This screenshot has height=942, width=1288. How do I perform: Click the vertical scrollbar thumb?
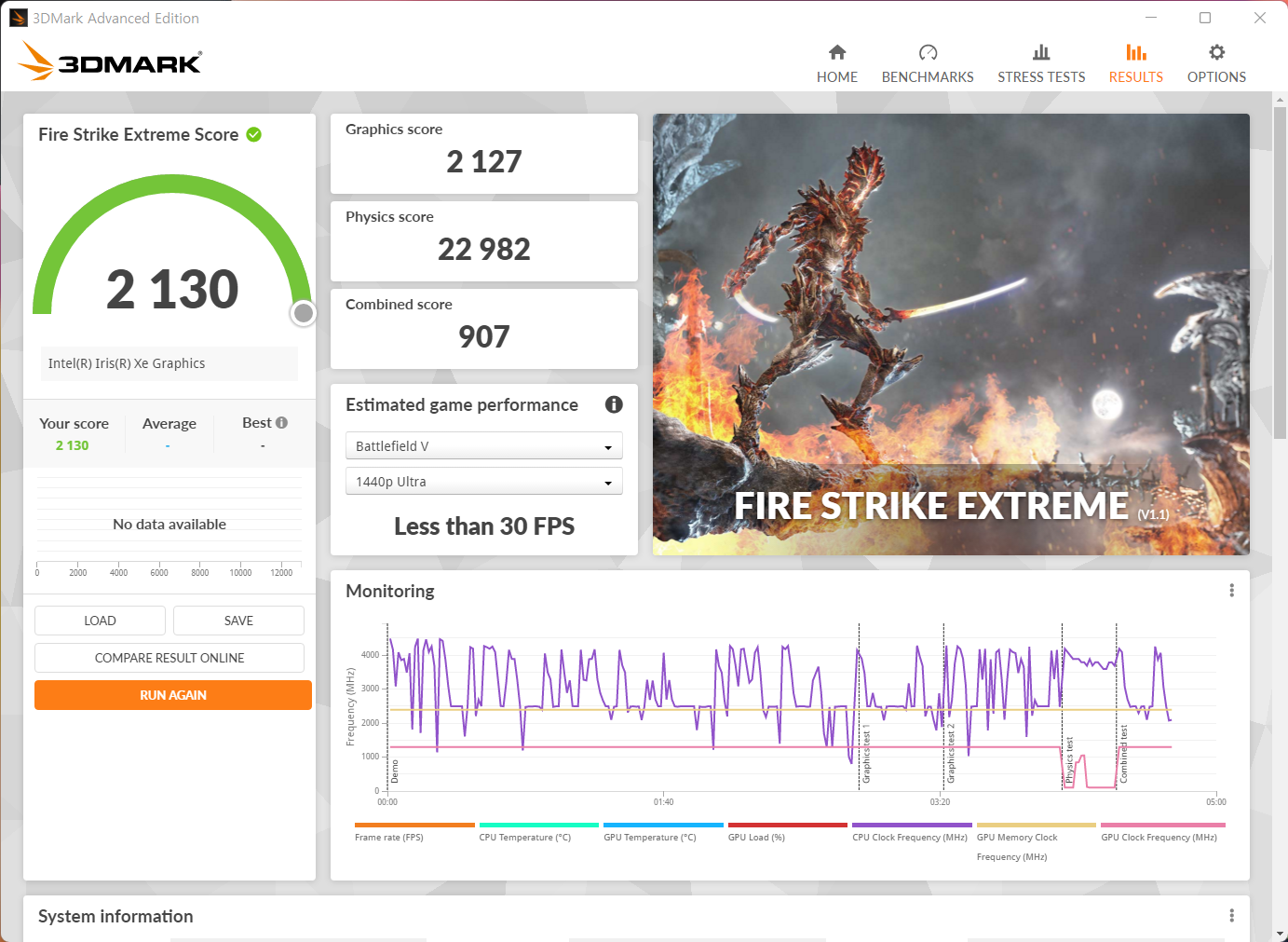[1280, 275]
